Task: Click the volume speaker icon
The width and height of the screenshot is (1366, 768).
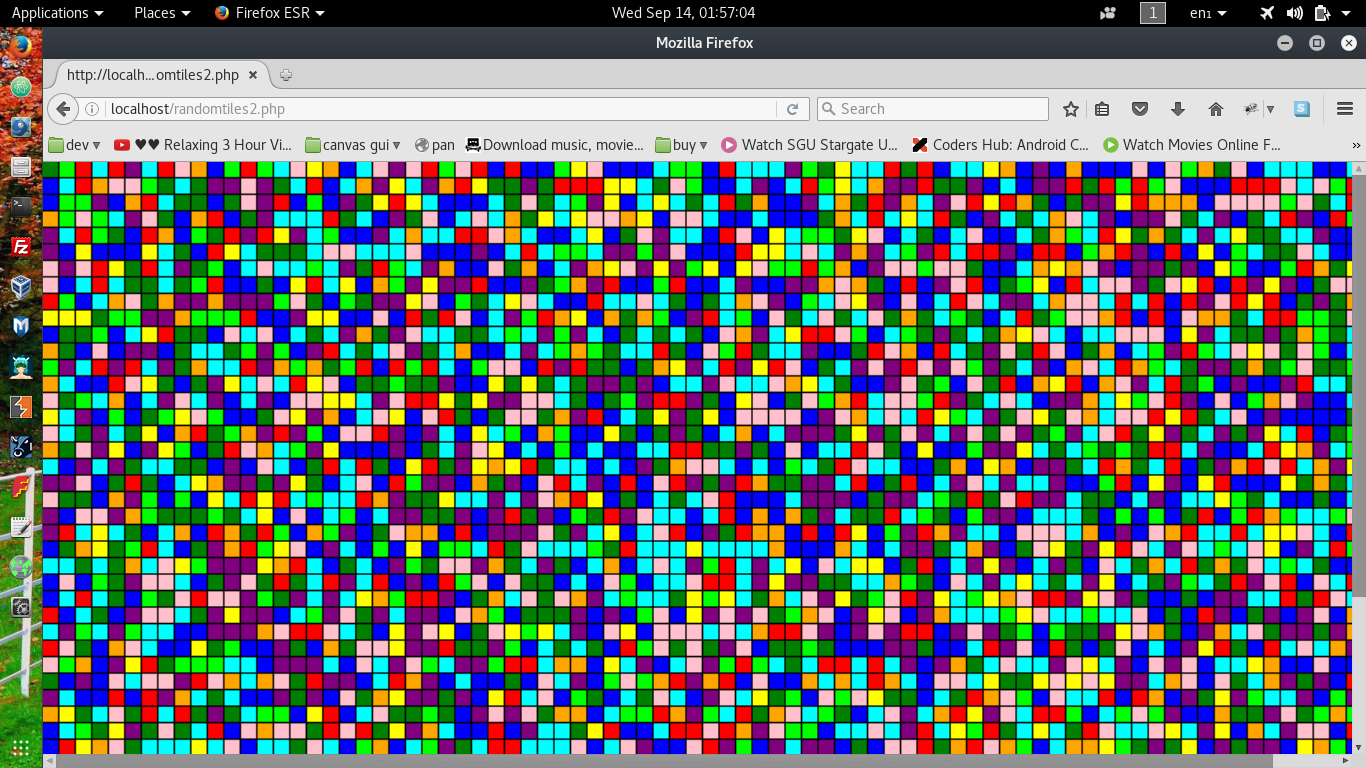Action: click(1295, 13)
